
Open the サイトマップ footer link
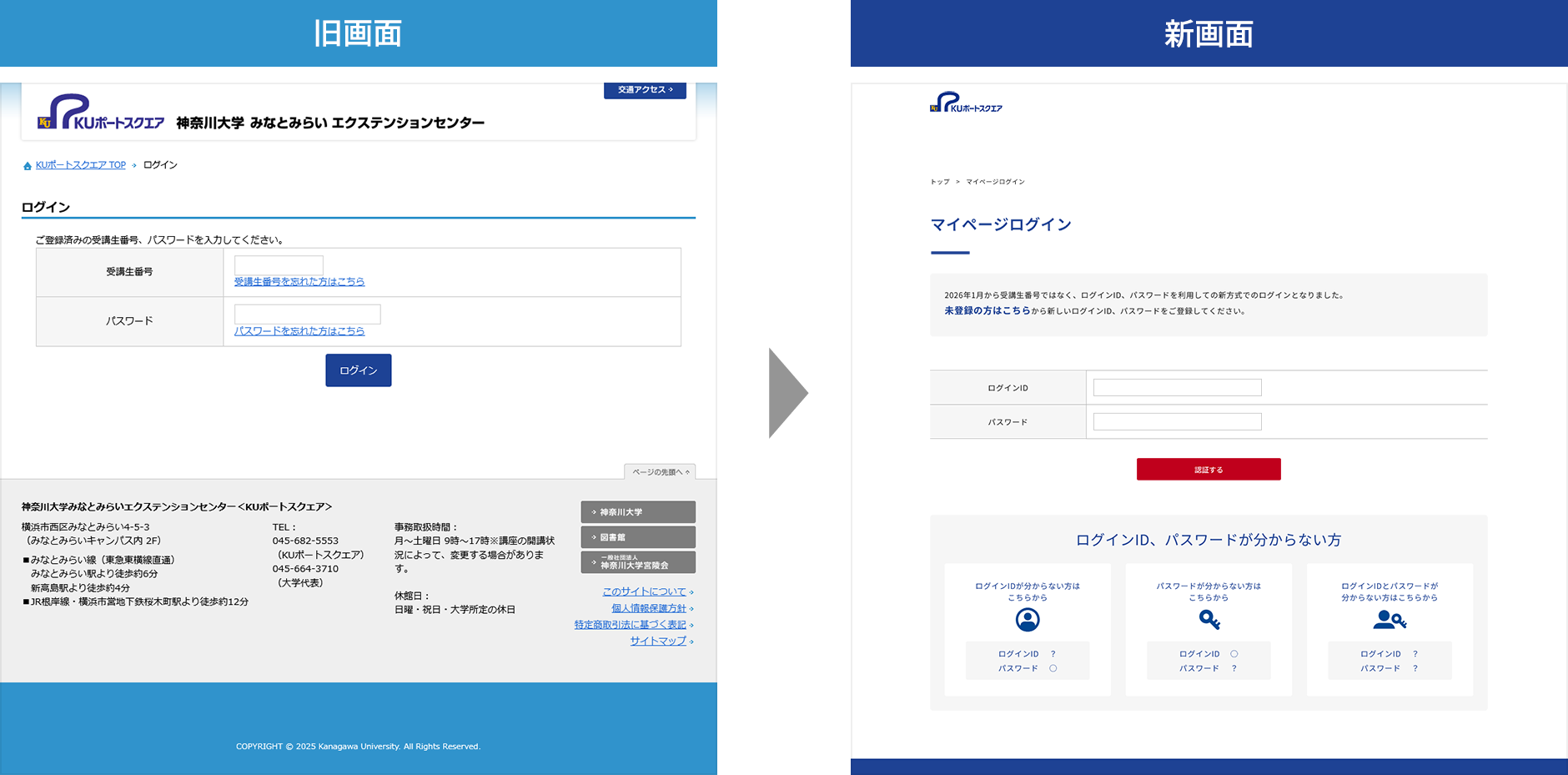click(x=658, y=642)
